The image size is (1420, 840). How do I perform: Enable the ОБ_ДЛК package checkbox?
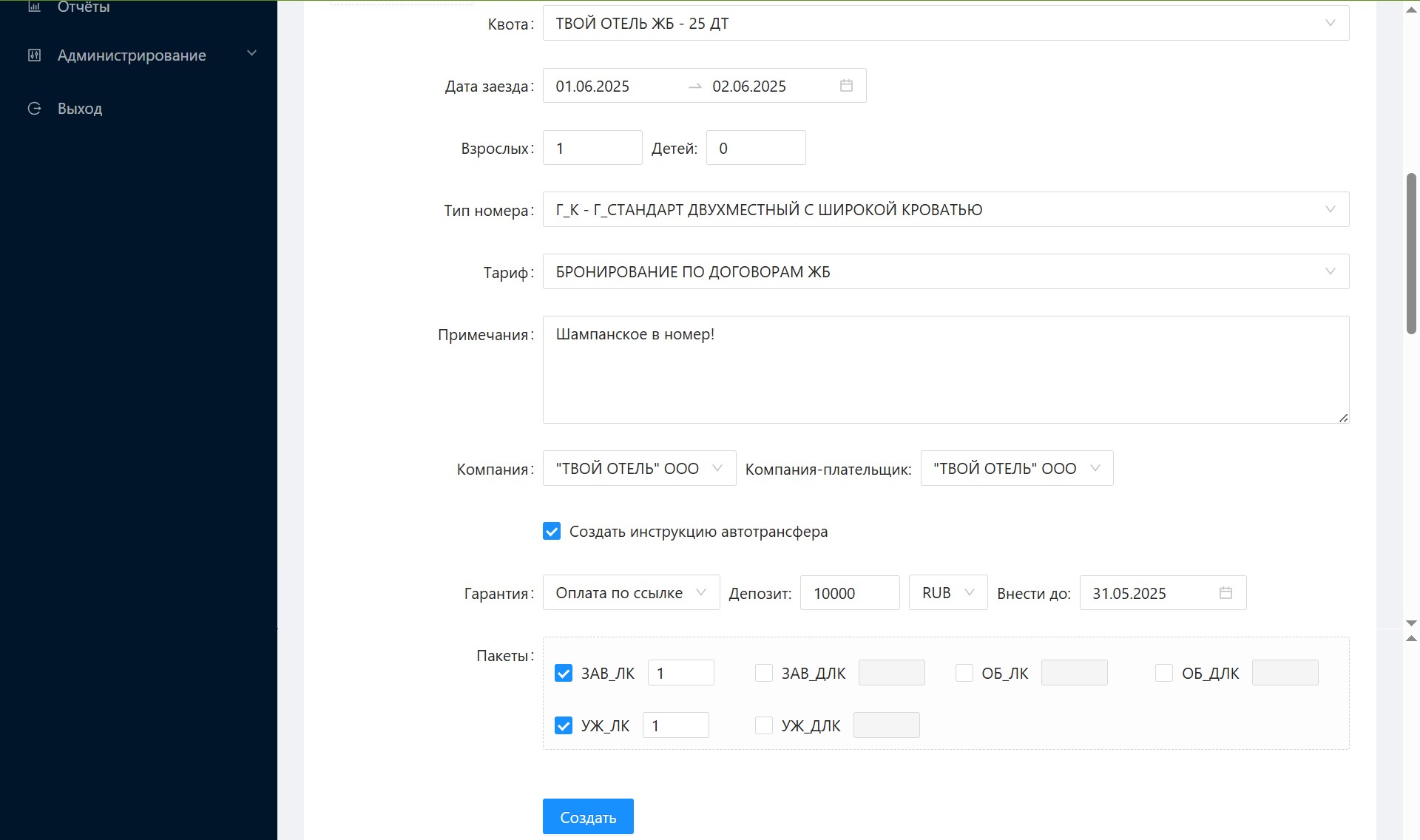point(1164,674)
